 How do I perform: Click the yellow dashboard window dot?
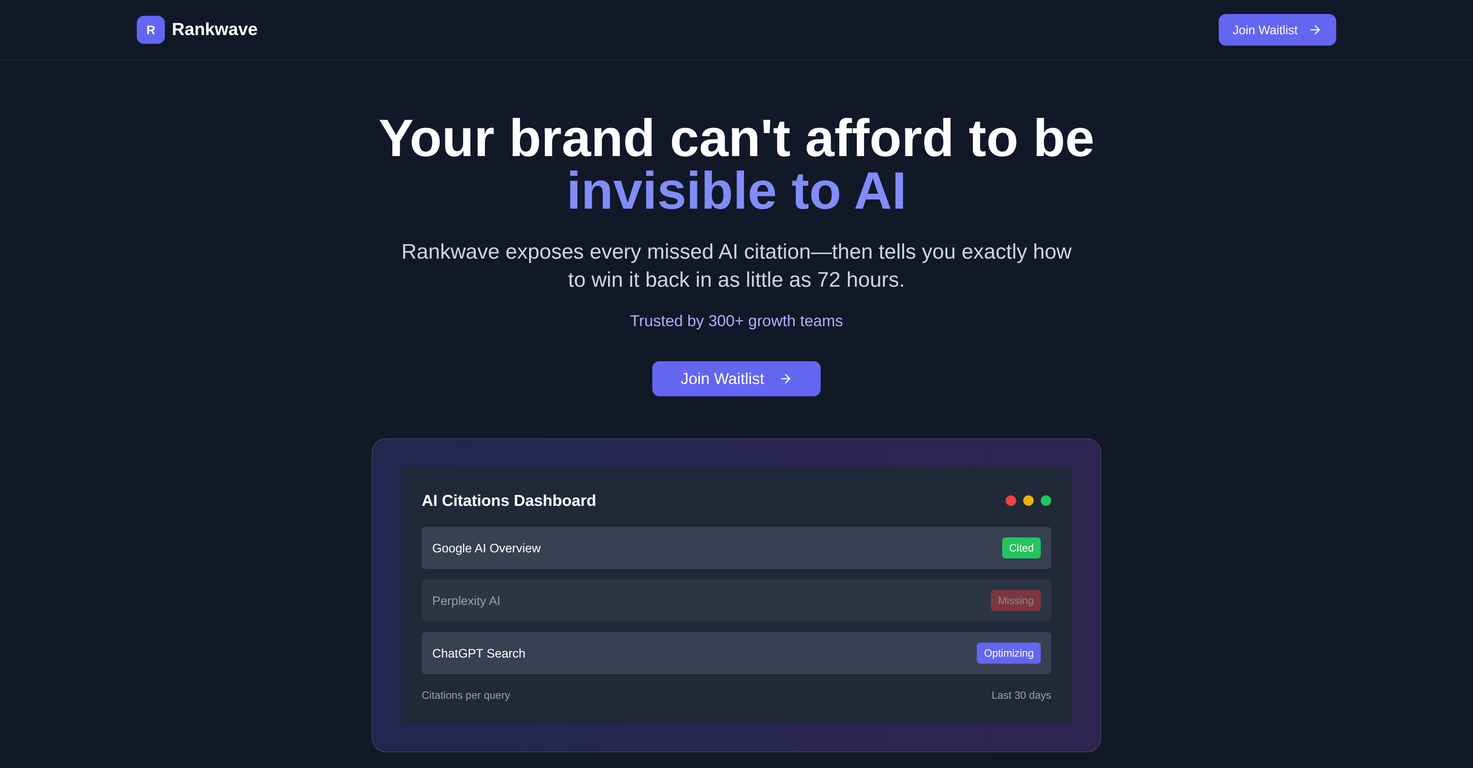point(1028,500)
